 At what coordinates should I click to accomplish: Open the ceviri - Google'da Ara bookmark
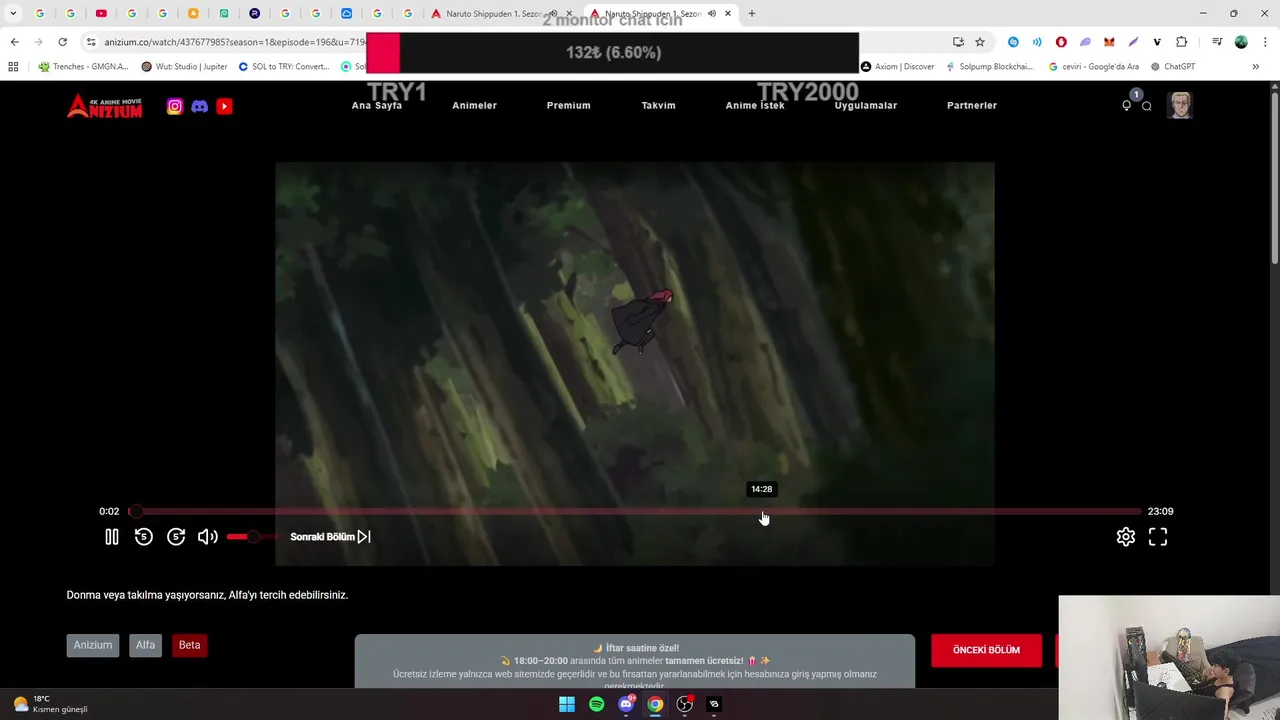click(x=1094, y=67)
